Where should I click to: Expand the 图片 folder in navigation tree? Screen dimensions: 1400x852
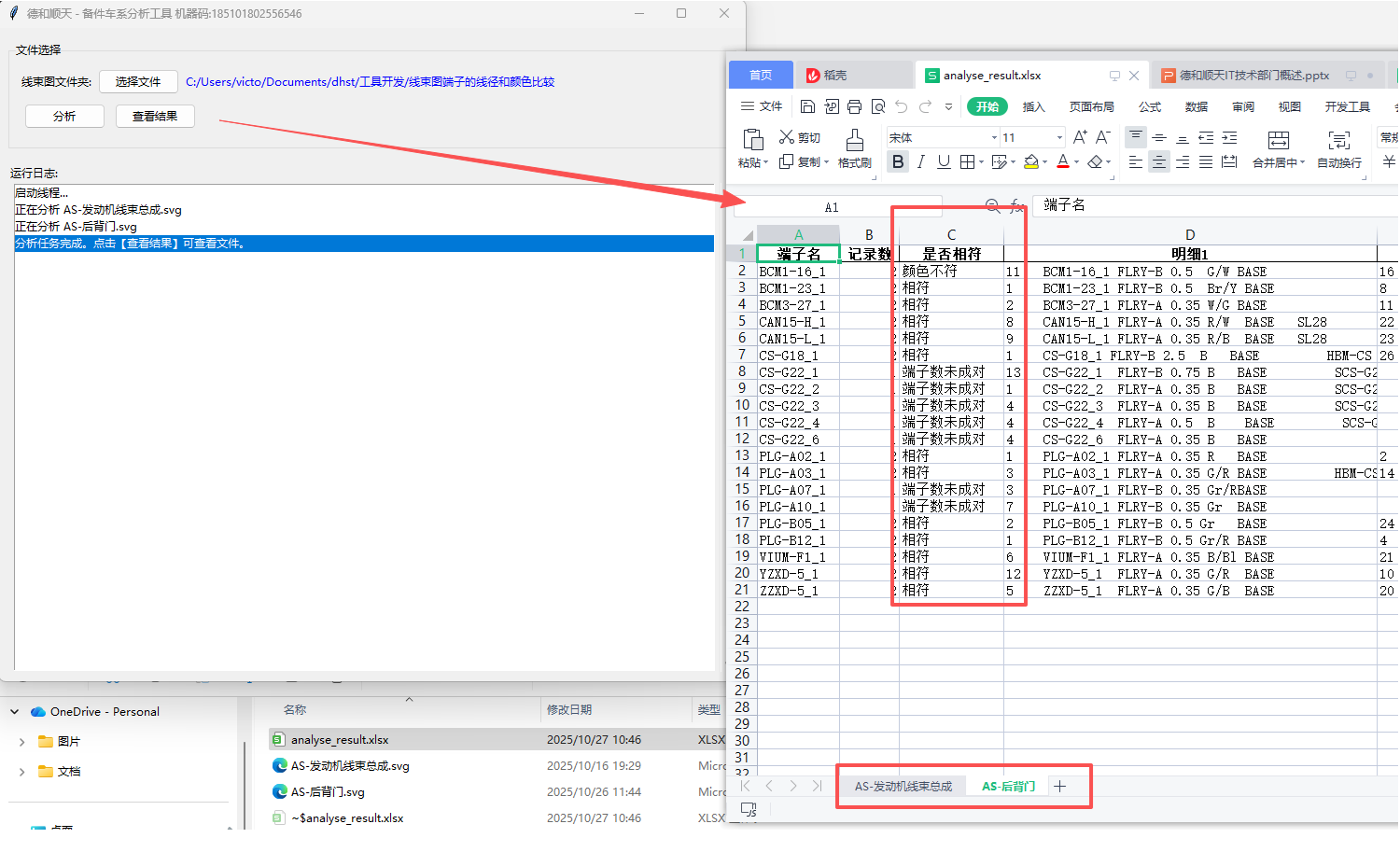(x=21, y=742)
